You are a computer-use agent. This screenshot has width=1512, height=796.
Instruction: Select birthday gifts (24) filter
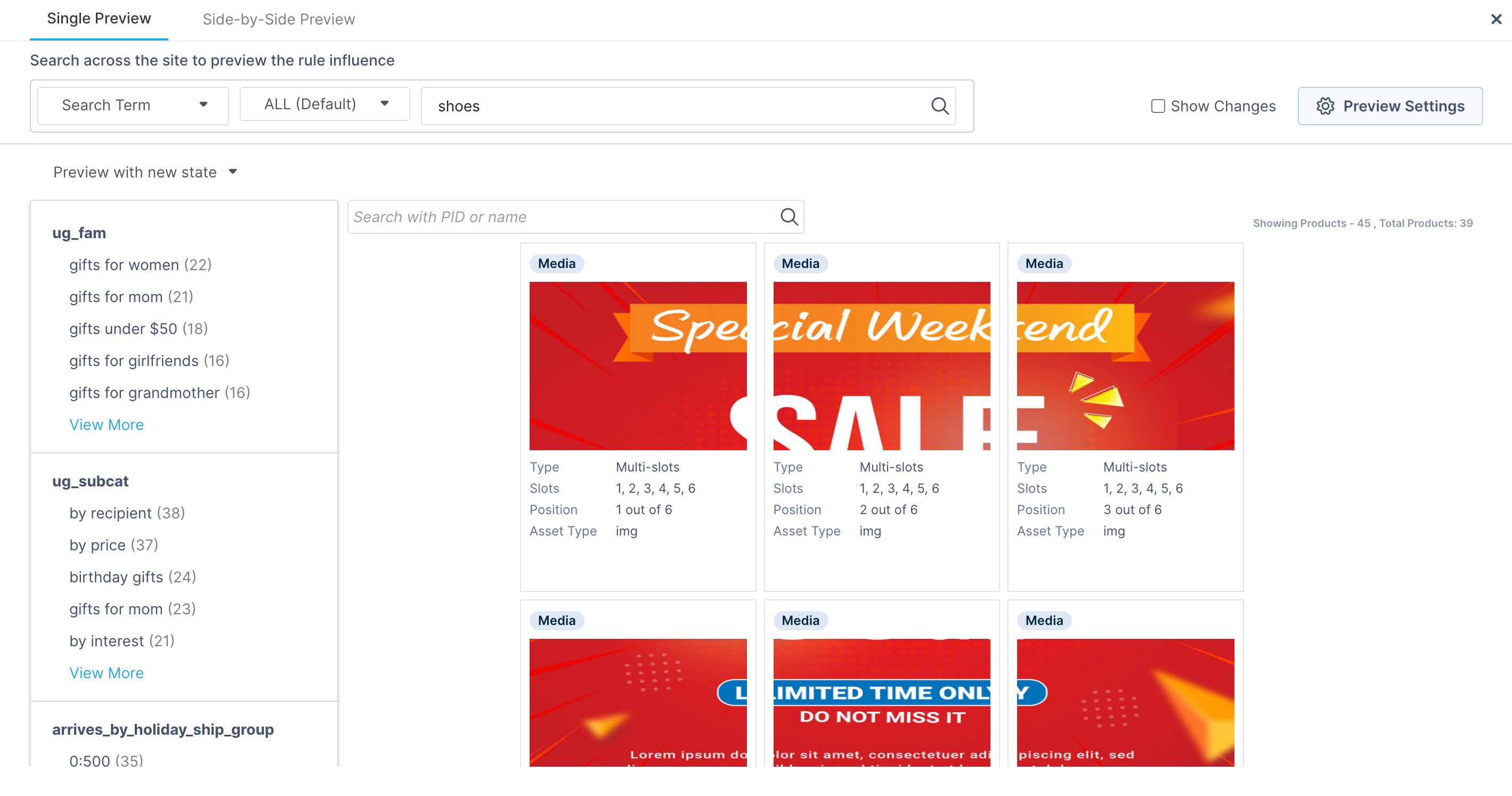tap(132, 577)
